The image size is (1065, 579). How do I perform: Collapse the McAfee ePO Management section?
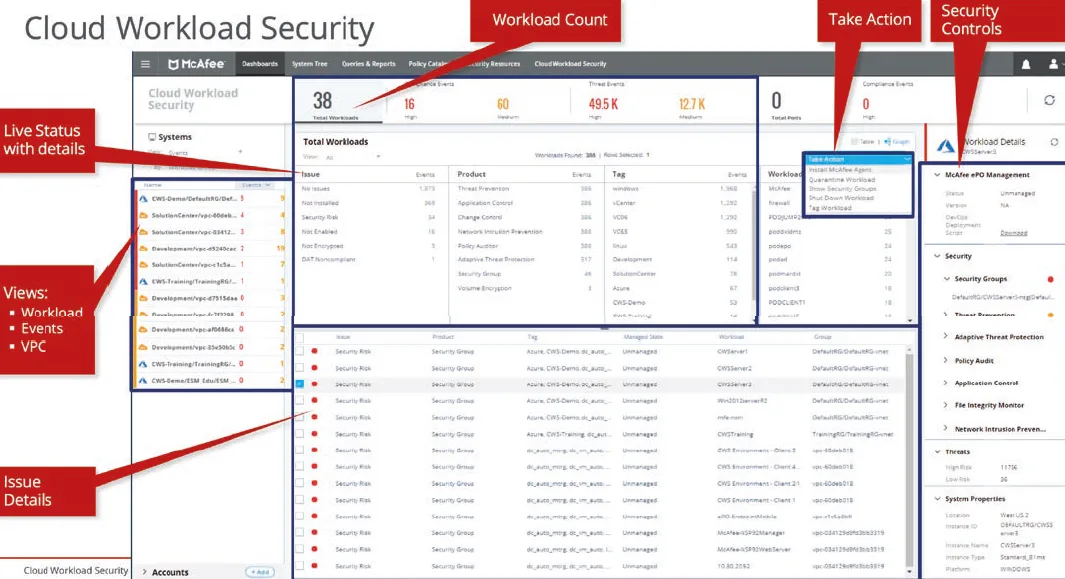937,175
